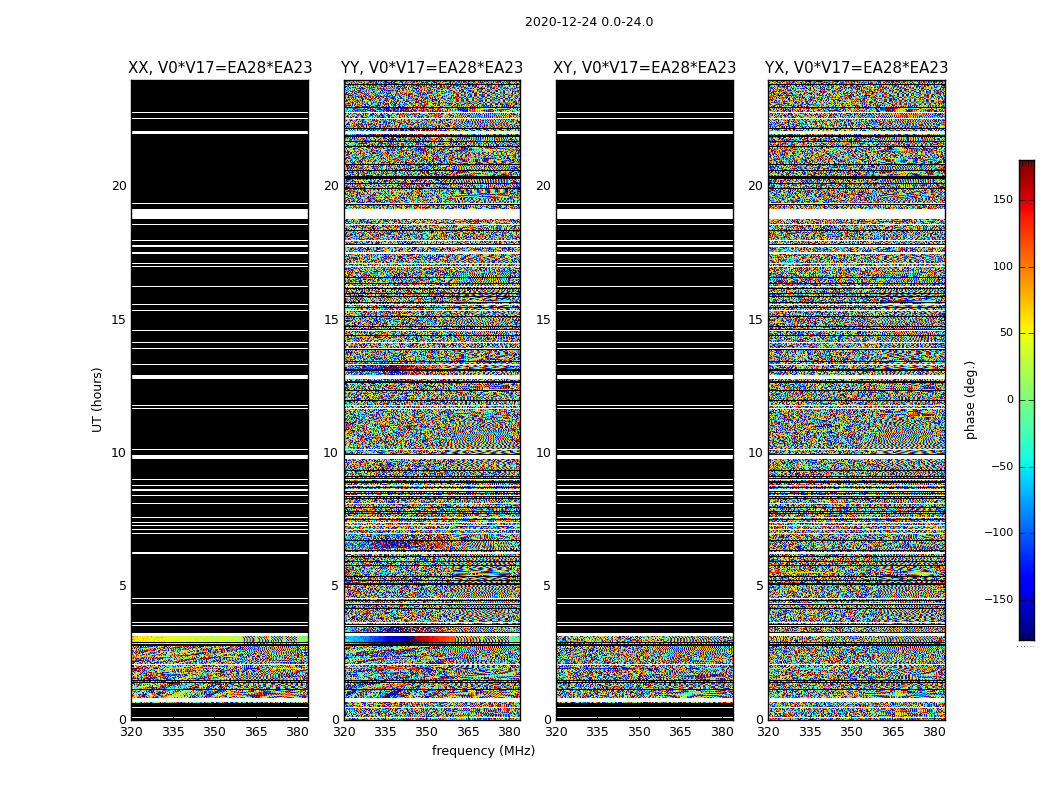Viewport: 1050px width, 800px height.
Task: Click the XX phase waterfall plot
Action: pyautogui.click(x=220, y=400)
